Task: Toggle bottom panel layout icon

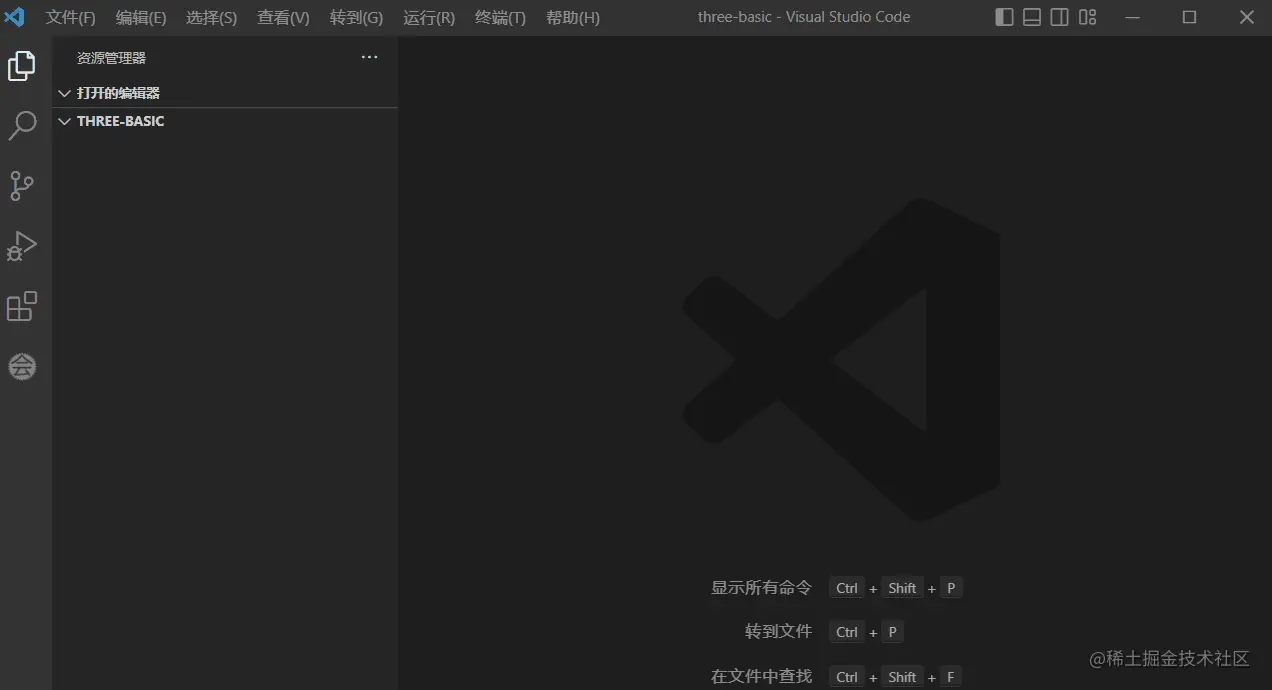Action: click(x=1032, y=17)
